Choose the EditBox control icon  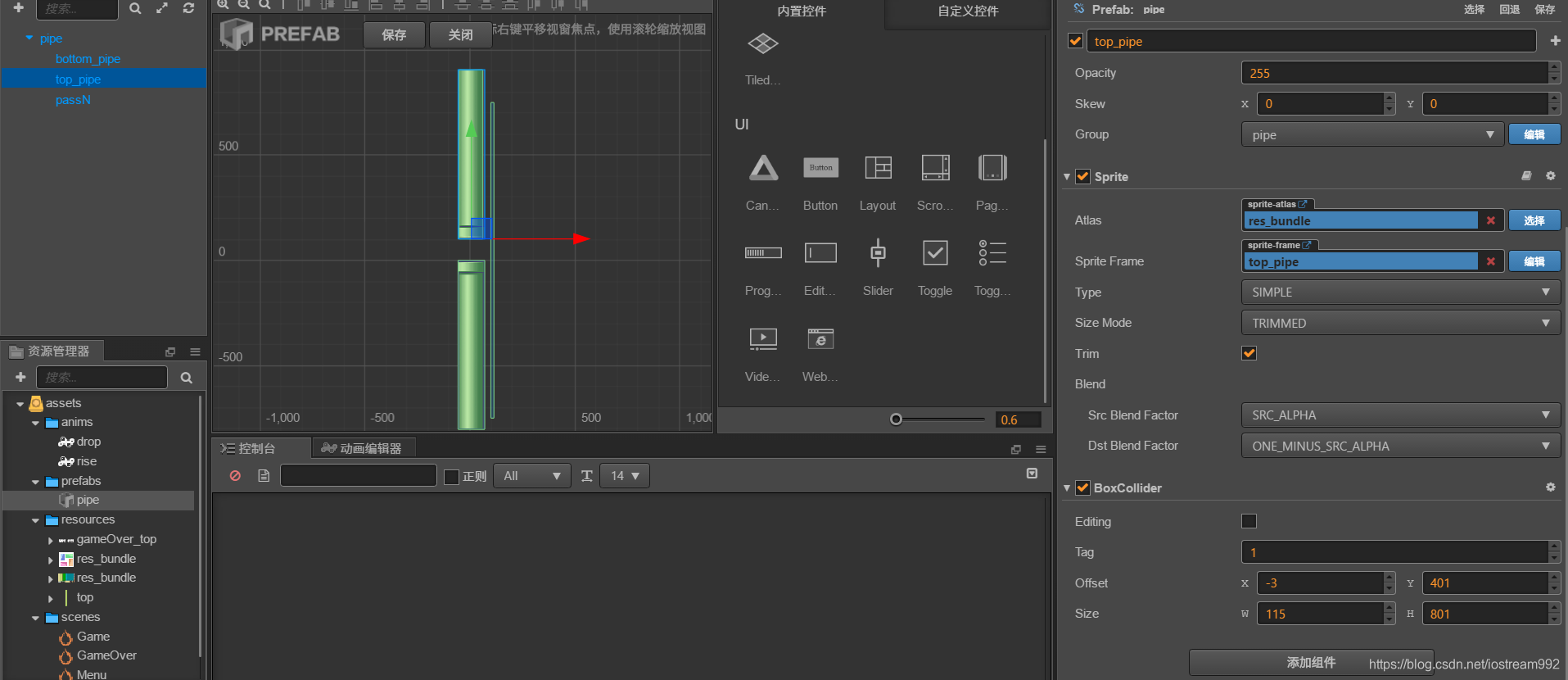click(x=820, y=253)
